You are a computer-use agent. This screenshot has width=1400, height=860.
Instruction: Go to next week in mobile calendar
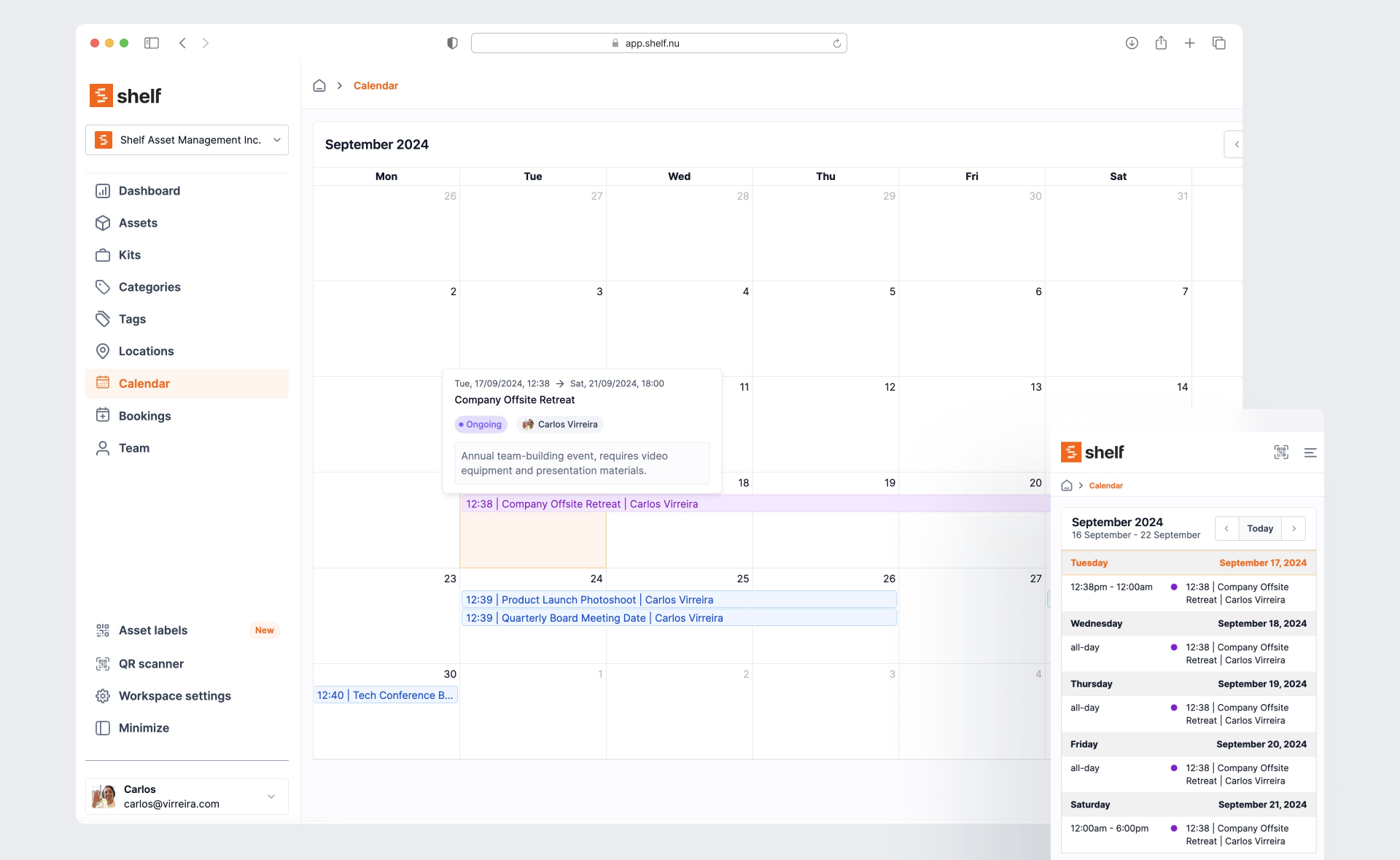[x=1294, y=528]
